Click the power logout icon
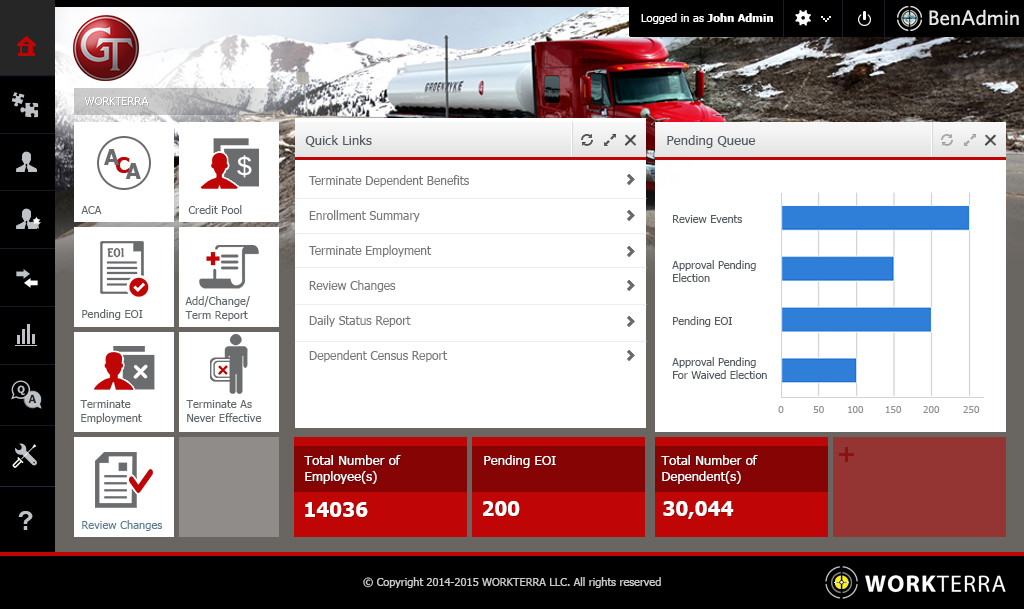Image resolution: width=1024 pixels, height=609 pixels. coord(864,18)
